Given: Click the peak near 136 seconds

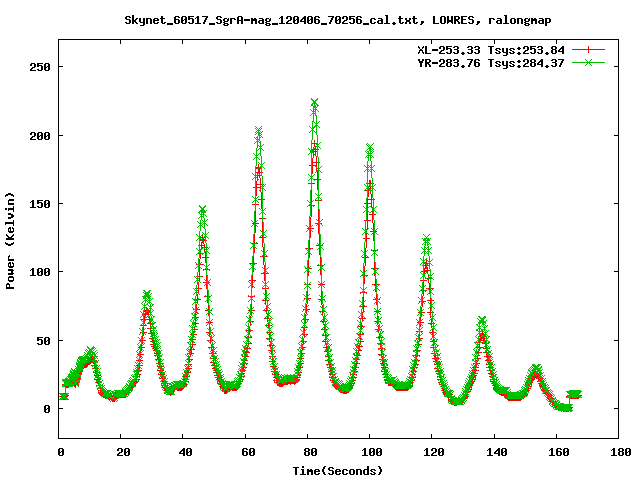Looking at the screenshot, I should click(482, 320).
